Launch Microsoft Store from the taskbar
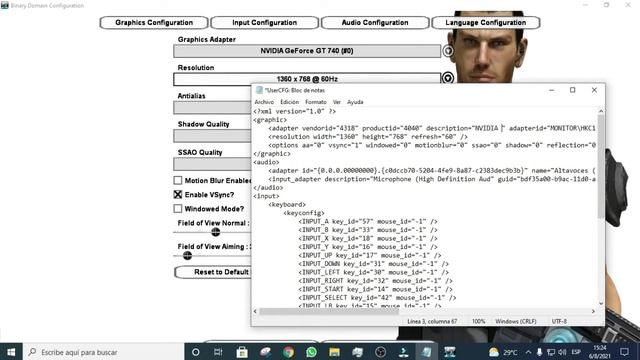The image size is (640, 360). pos(242,352)
